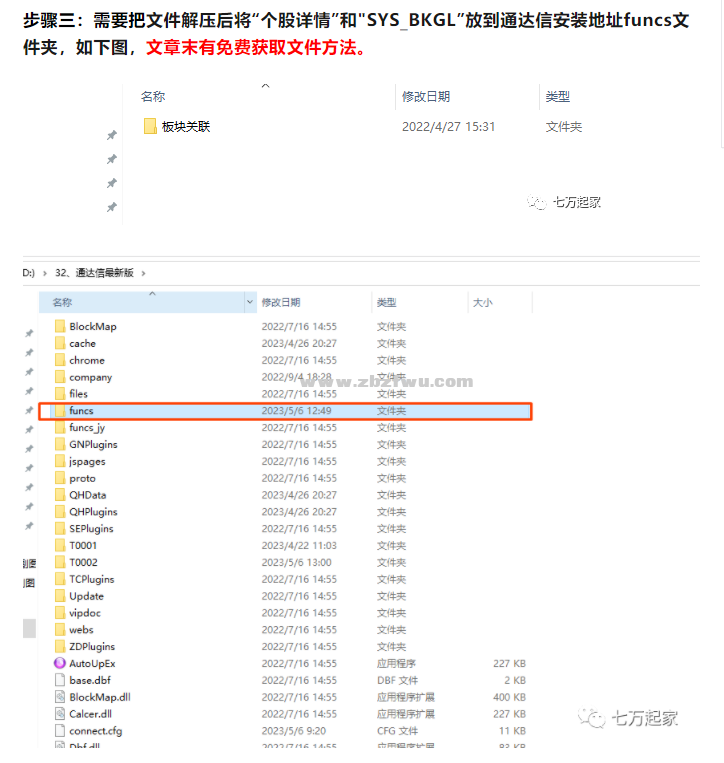Expand the breadcrumb chevron after D:)

point(45,273)
